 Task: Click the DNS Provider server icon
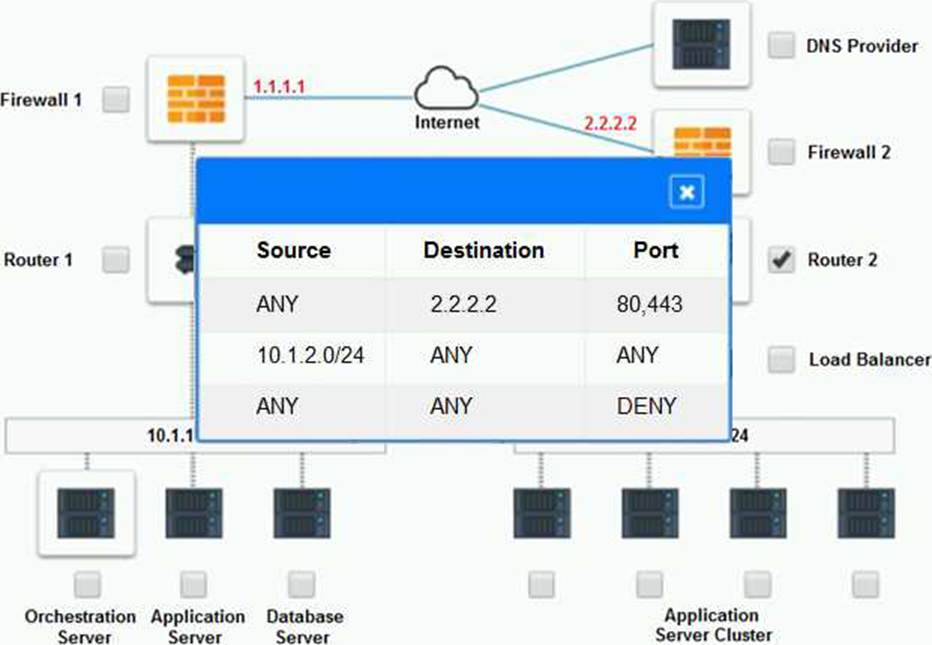pyautogui.click(x=701, y=44)
